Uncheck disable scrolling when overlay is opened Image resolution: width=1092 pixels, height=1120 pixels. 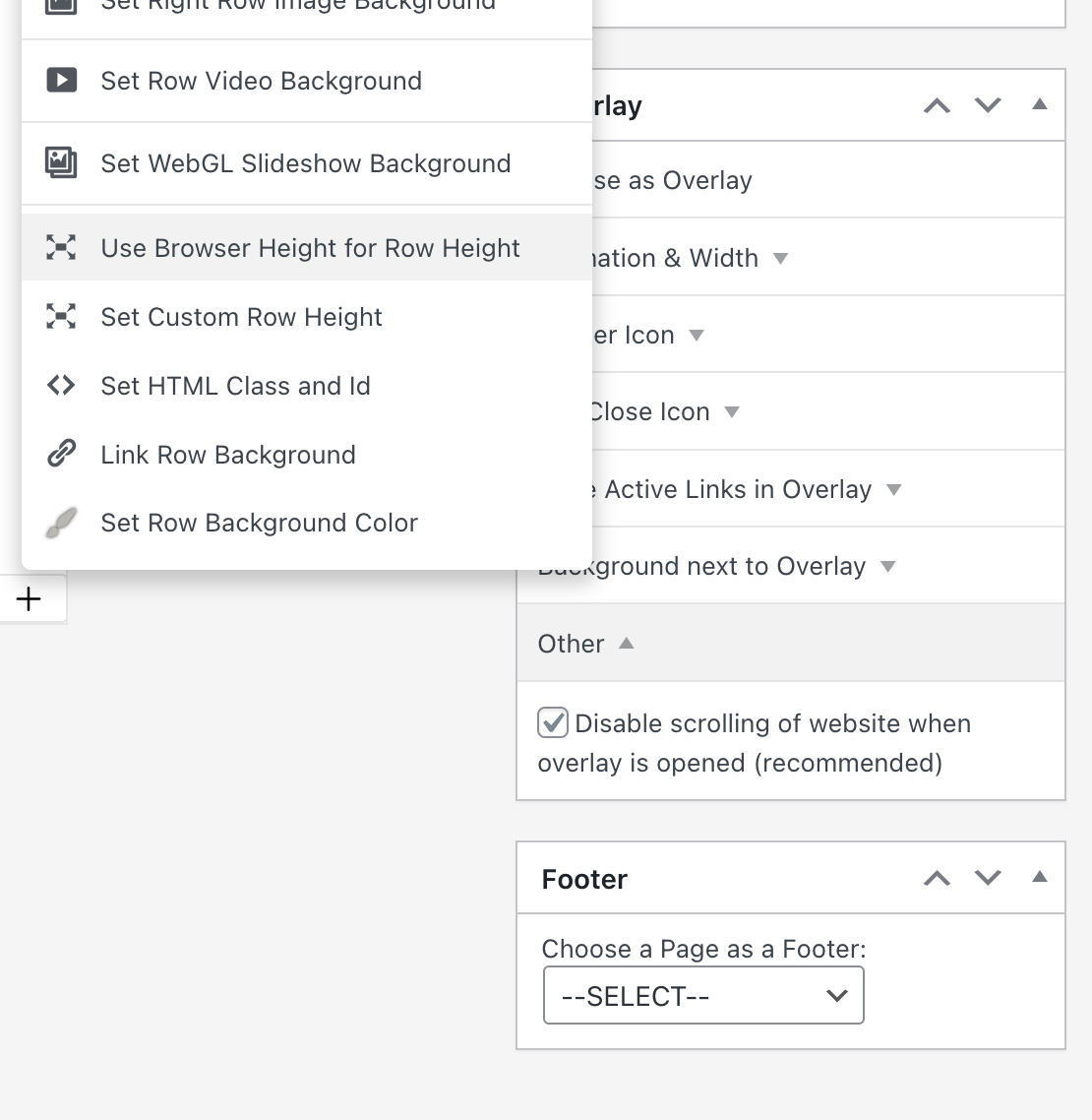pyautogui.click(x=552, y=722)
